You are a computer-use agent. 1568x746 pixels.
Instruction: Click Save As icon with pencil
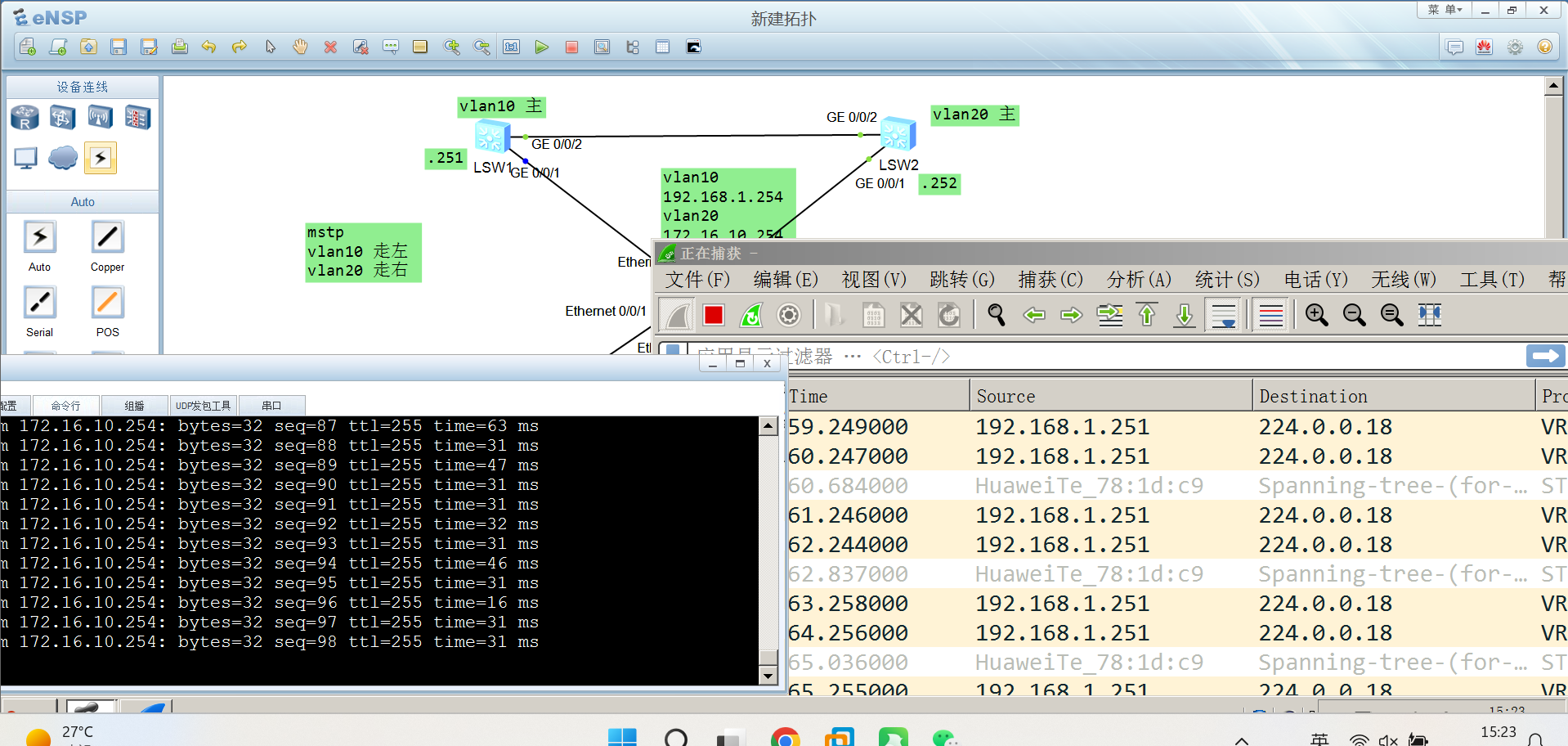point(149,47)
